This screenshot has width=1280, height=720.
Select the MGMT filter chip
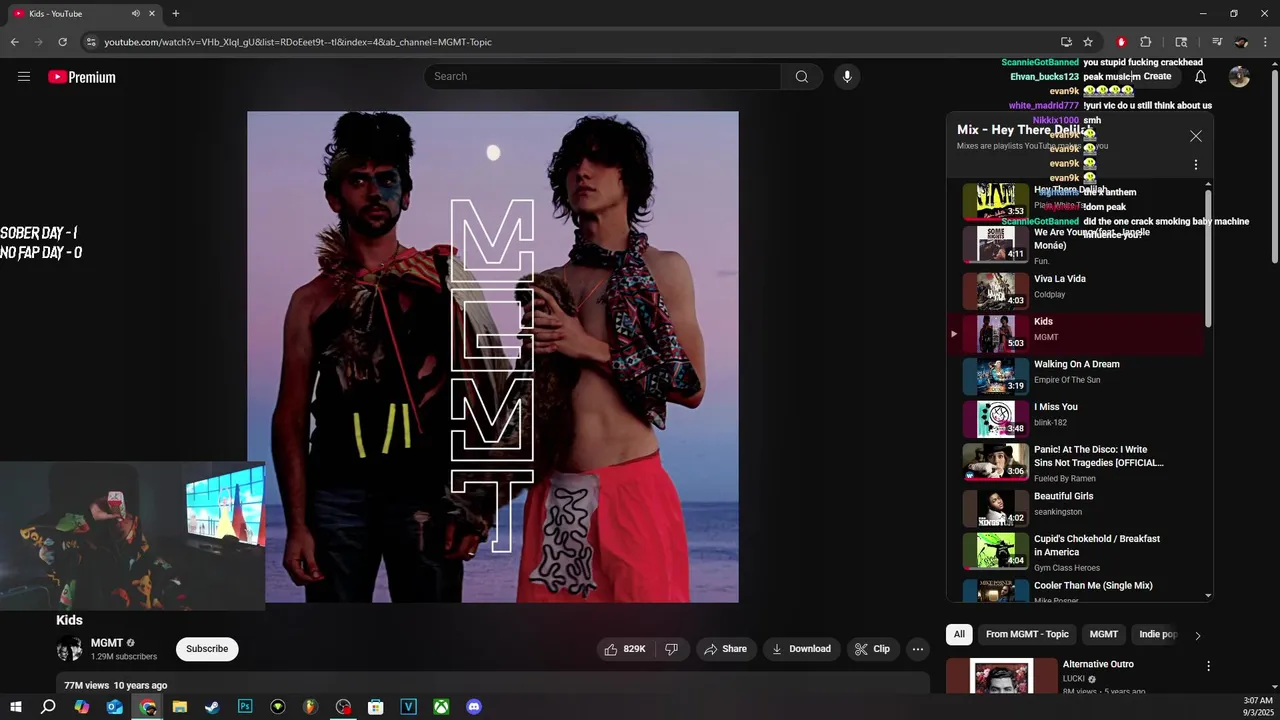click(x=1103, y=634)
